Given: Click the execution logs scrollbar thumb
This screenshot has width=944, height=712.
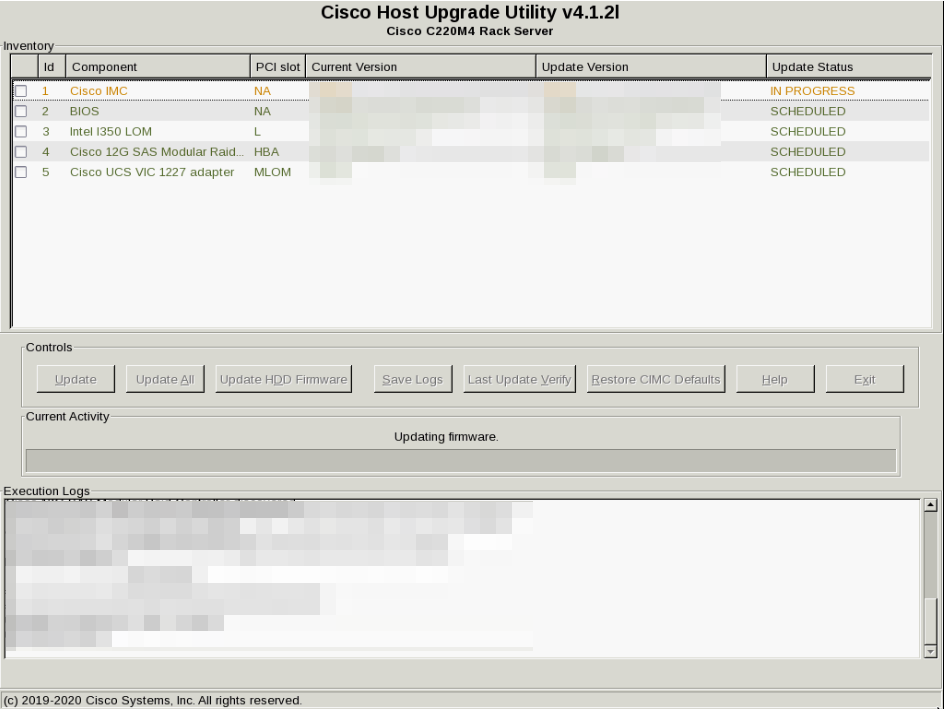Looking at the screenshot, I should [930, 621].
